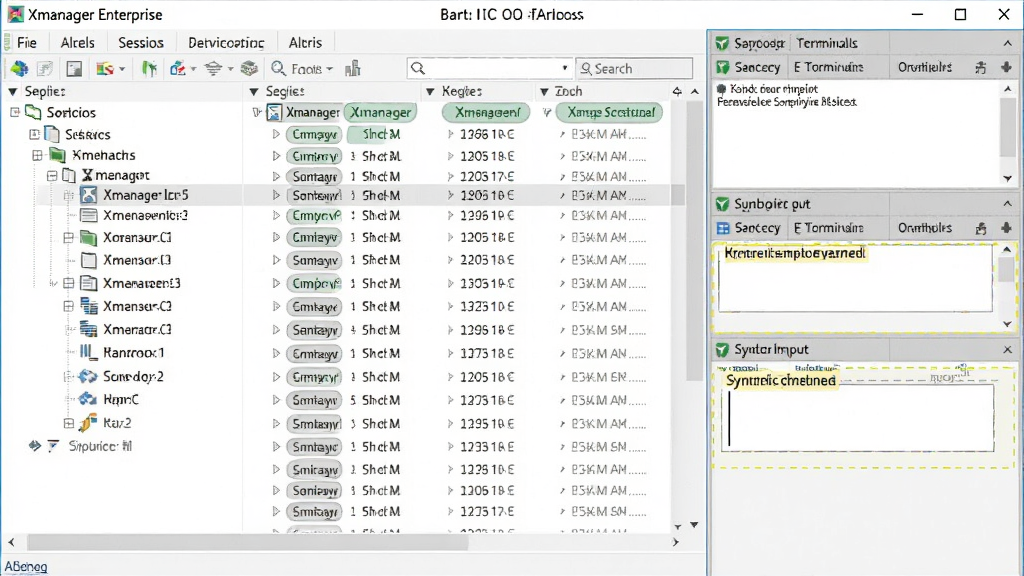The image size is (1024, 576).
Task: Click the blue gear icon beside Soredoy2
Action: coord(88,376)
